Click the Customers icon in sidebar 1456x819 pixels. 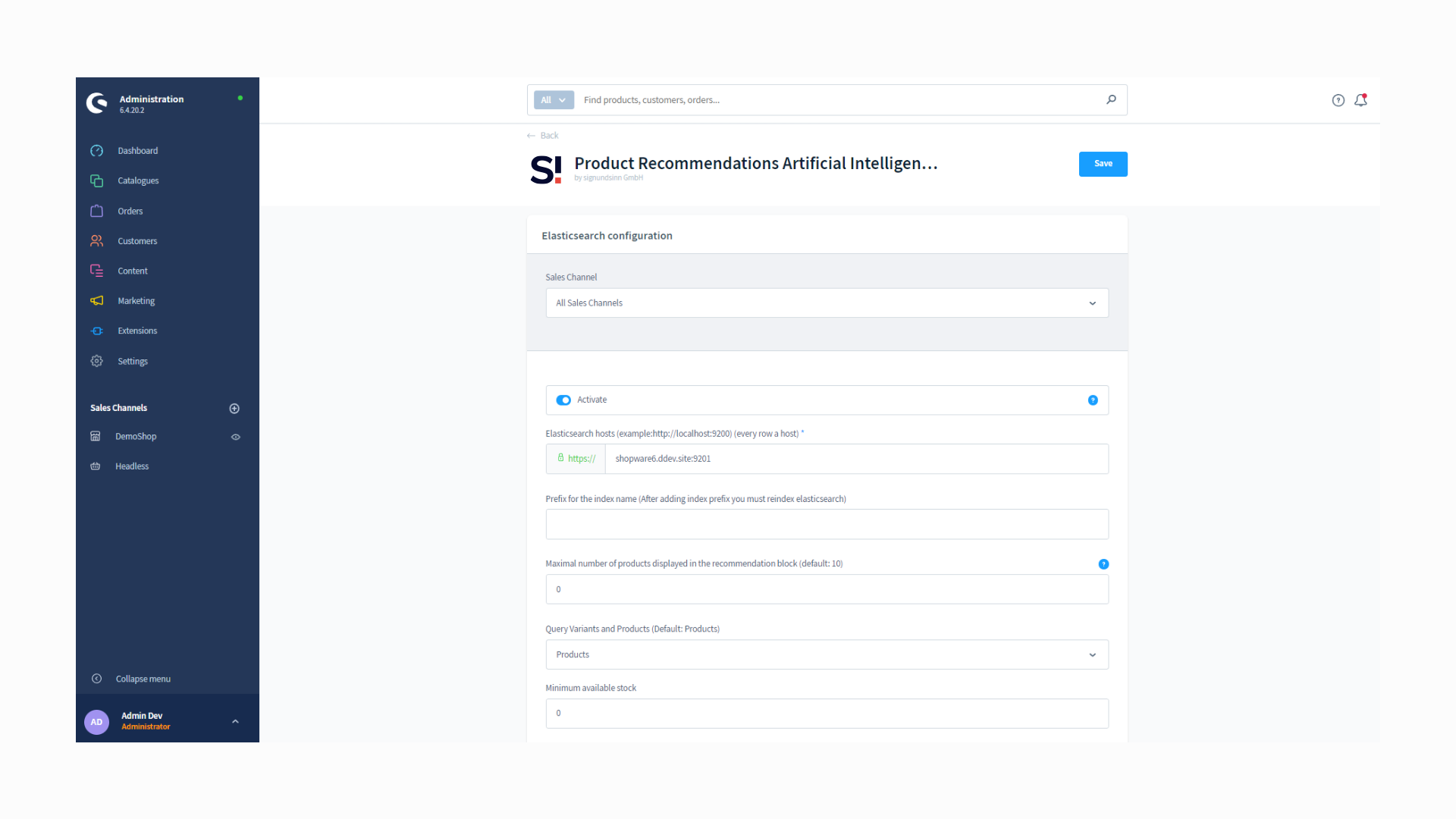pyautogui.click(x=97, y=240)
